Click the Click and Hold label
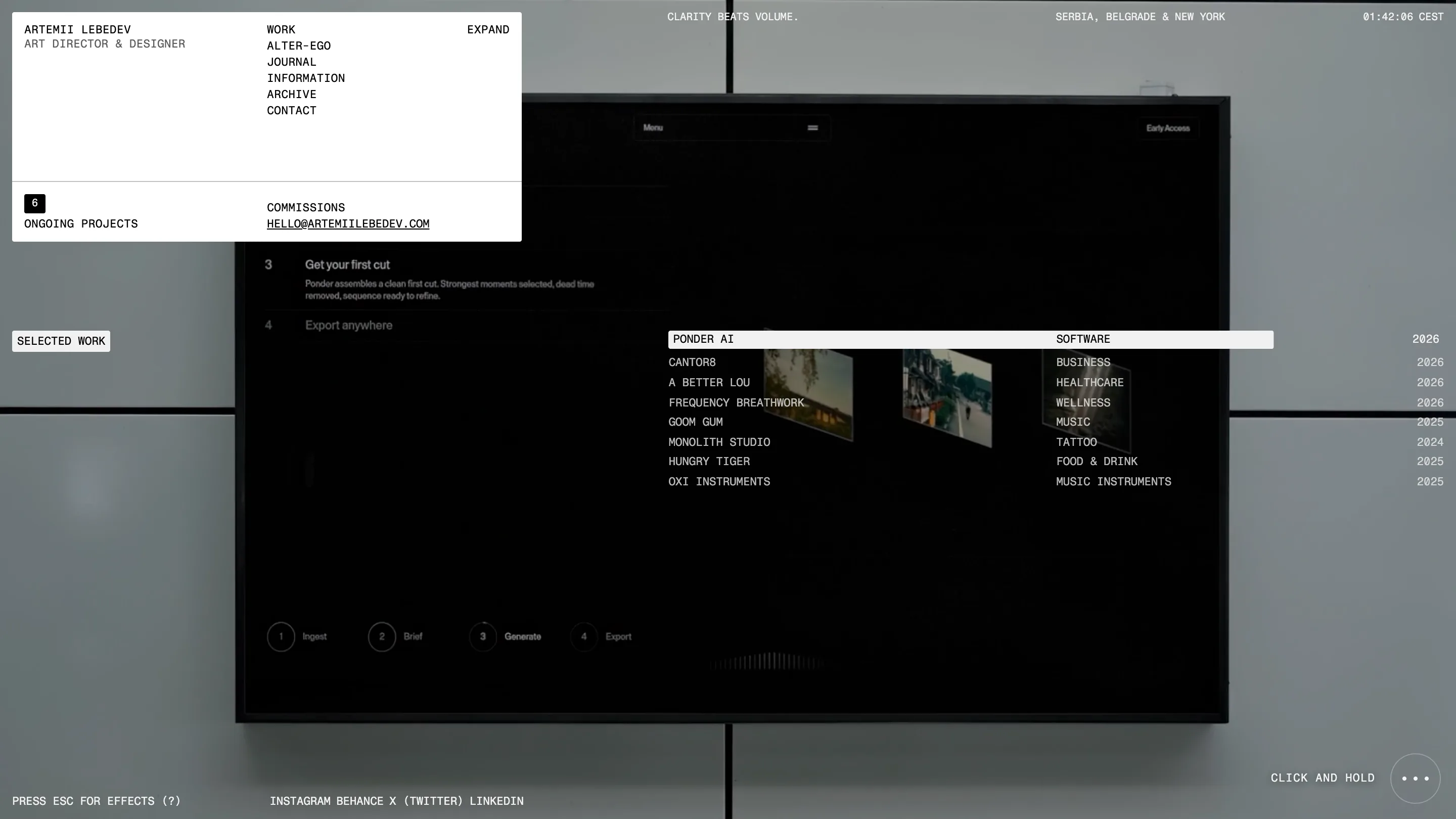 coord(1323,778)
